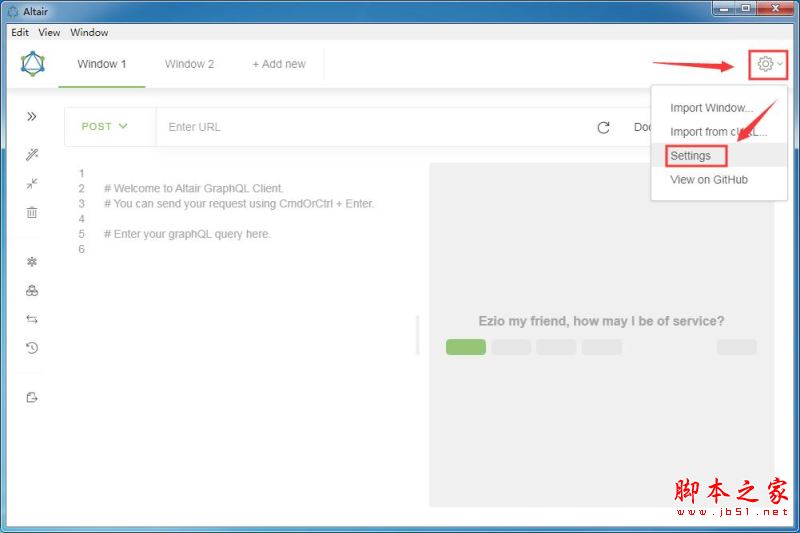
Task: Switch to Window 2 tab
Action: [x=189, y=64]
